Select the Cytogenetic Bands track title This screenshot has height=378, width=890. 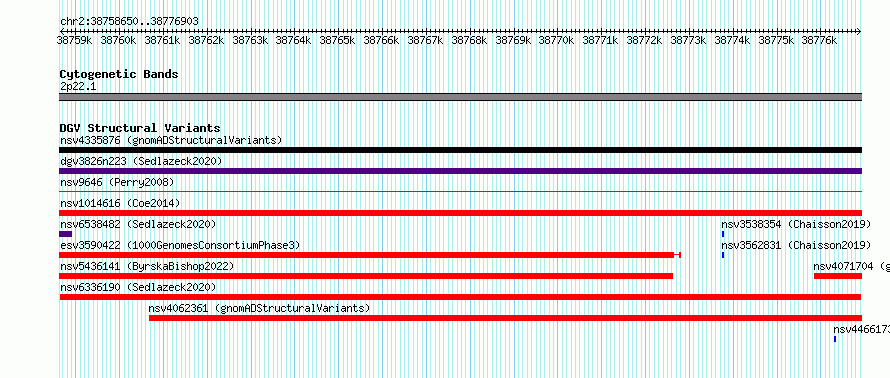pos(119,74)
